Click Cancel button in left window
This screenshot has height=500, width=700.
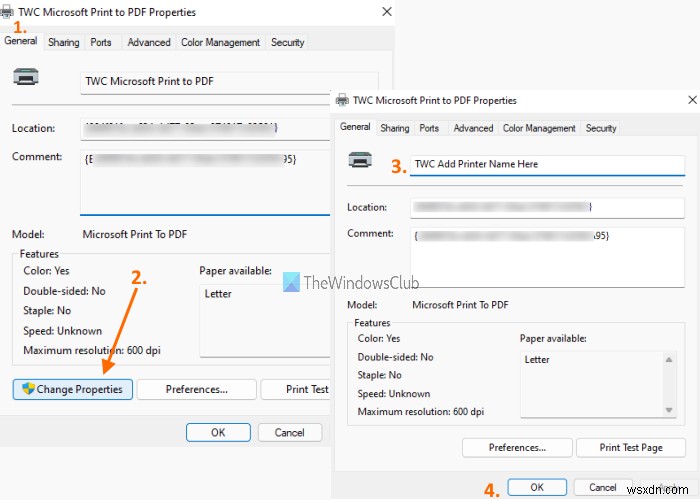[290, 433]
